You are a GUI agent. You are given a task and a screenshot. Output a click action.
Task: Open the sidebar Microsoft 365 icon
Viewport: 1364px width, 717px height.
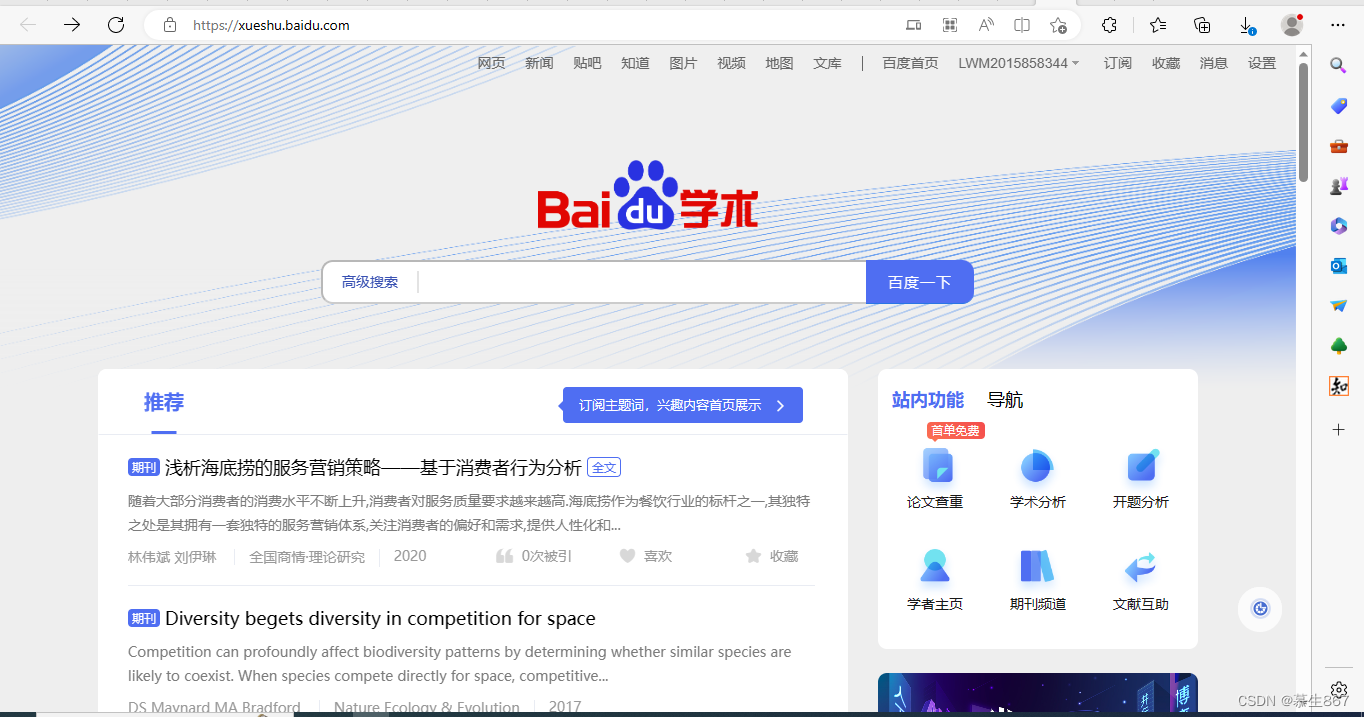coord(1339,226)
